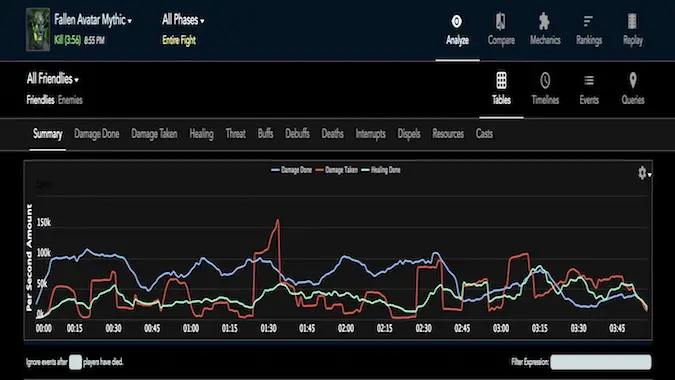Open the chart settings gear menu
This screenshot has width=675, height=380.
click(644, 173)
